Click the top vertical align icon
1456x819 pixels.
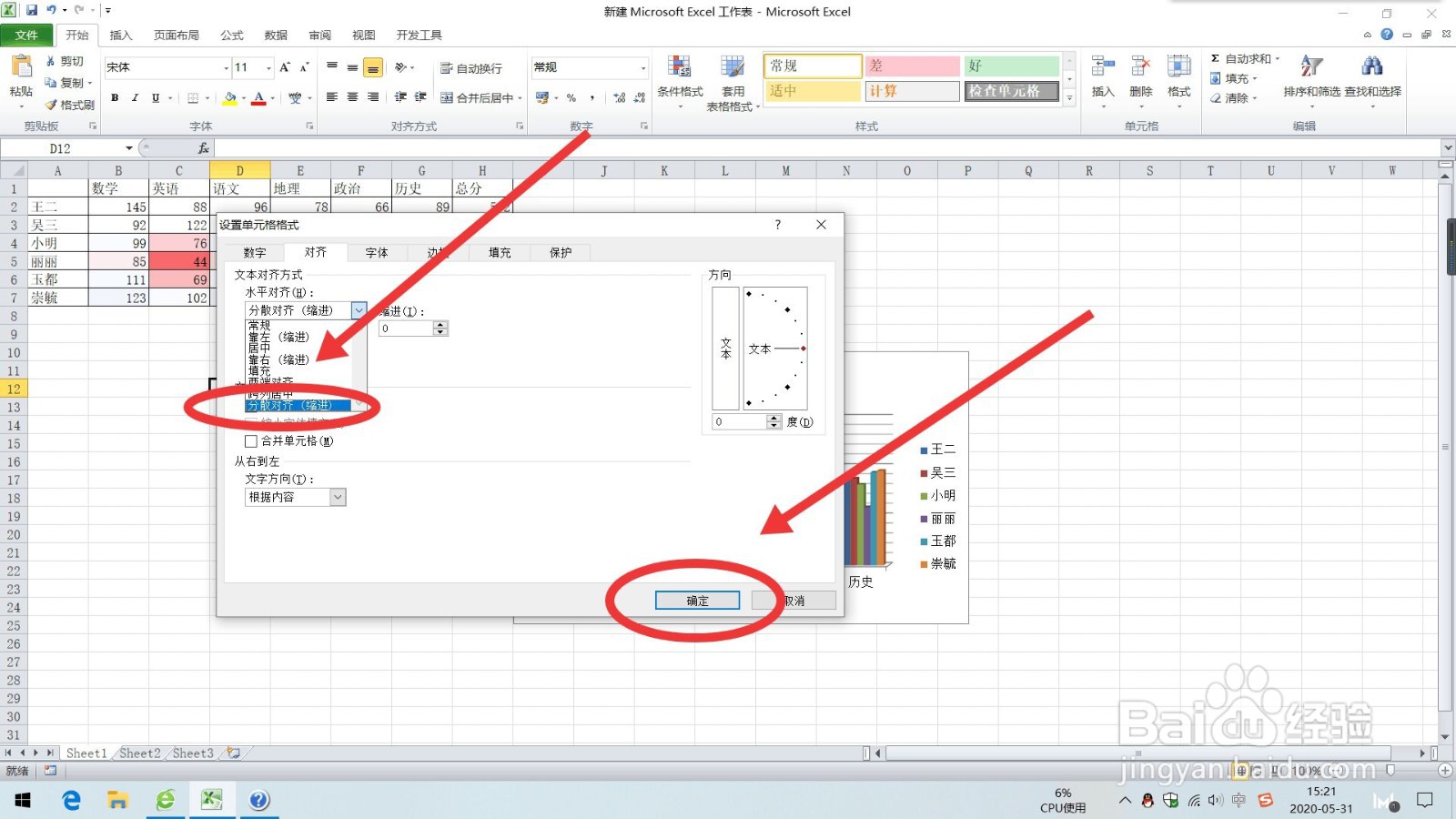point(332,67)
